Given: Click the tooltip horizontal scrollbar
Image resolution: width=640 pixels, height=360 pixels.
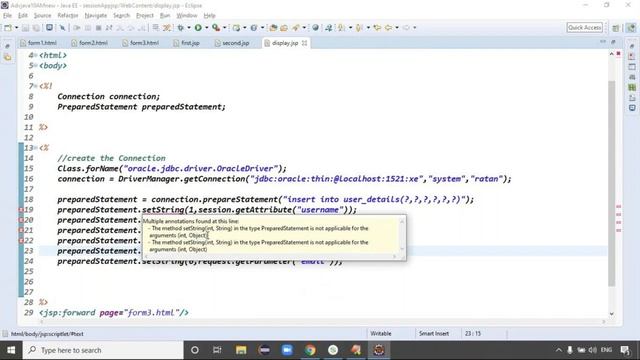Looking at the screenshot, I should click(x=270, y=256).
